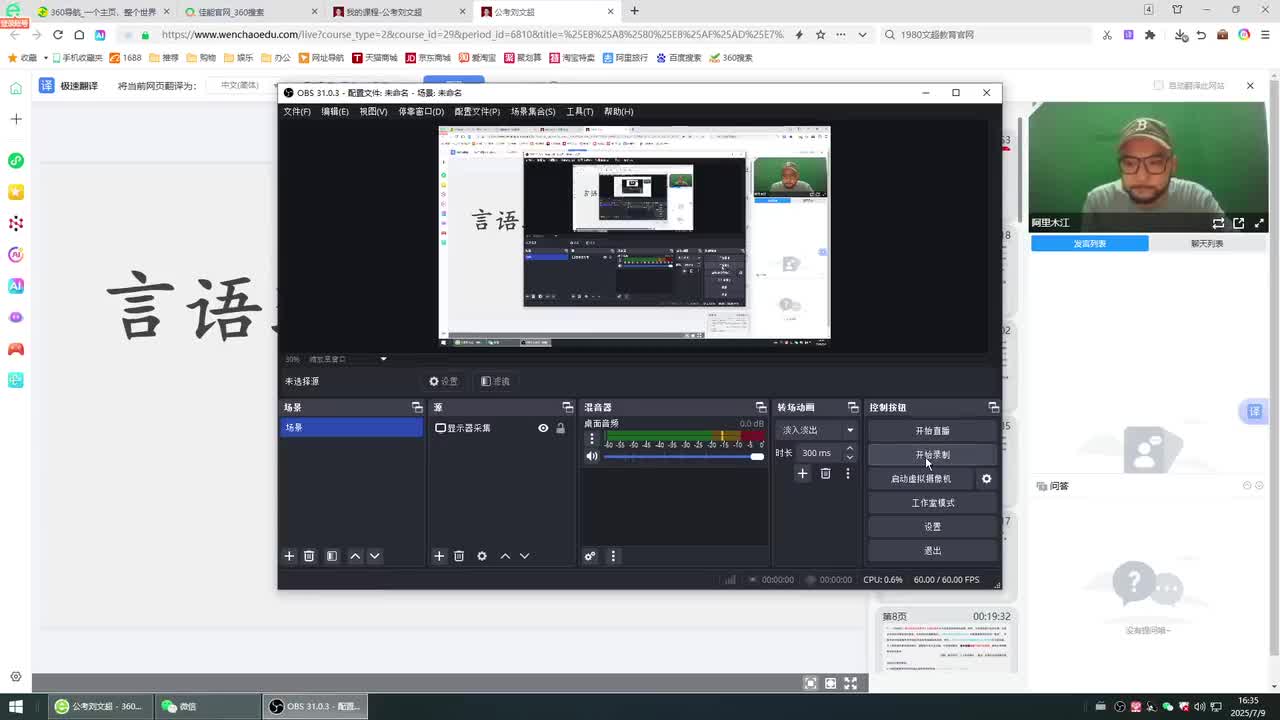Open the 配置文件(P) menu in OBS
This screenshot has height=720, width=1280.
477,111
